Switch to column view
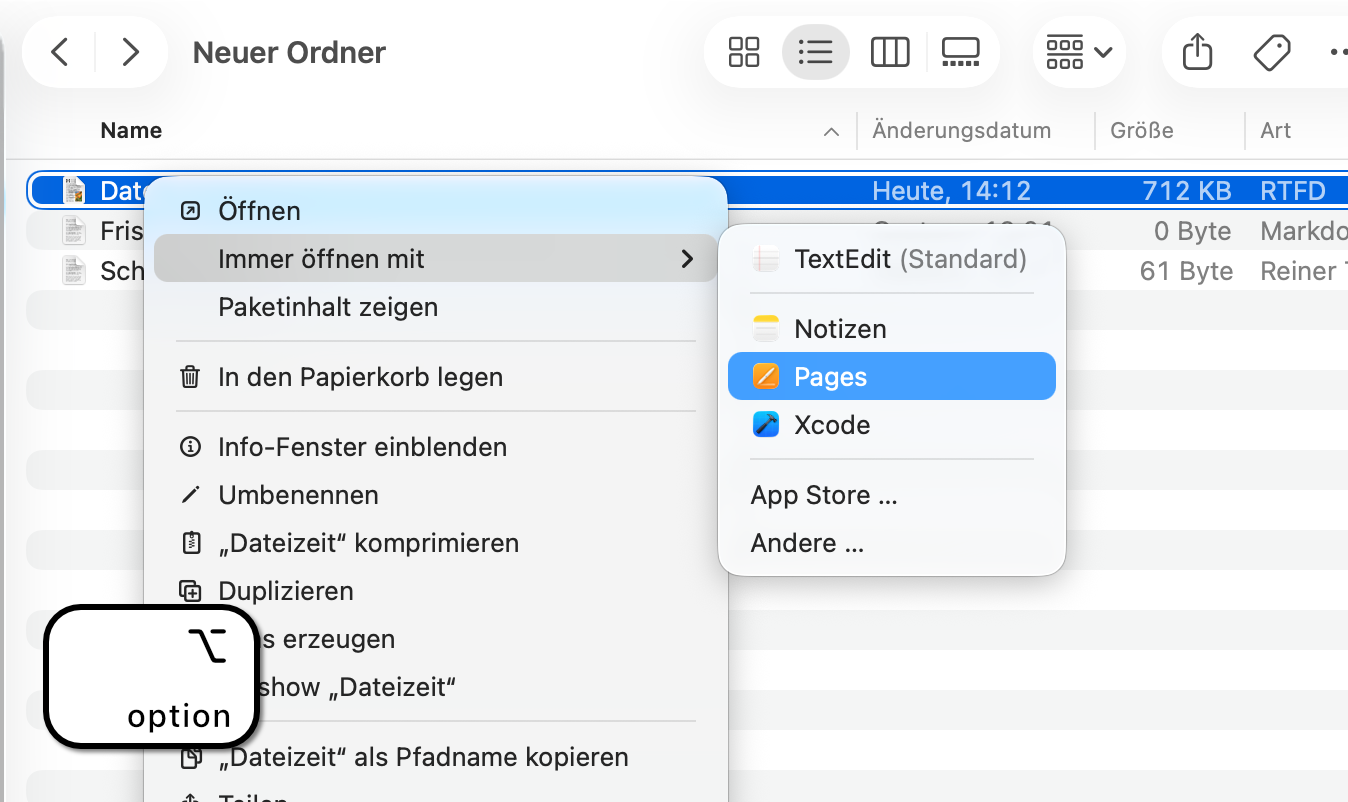Image resolution: width=1348 pixels, height=802 pixels. pyautogui.click(x=889, y=52)
